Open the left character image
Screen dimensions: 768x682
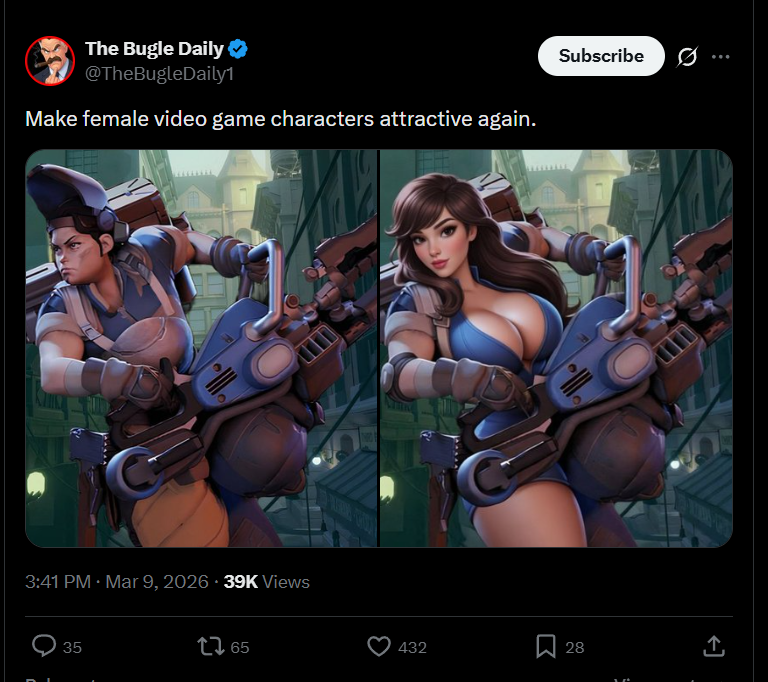[201, 348]
